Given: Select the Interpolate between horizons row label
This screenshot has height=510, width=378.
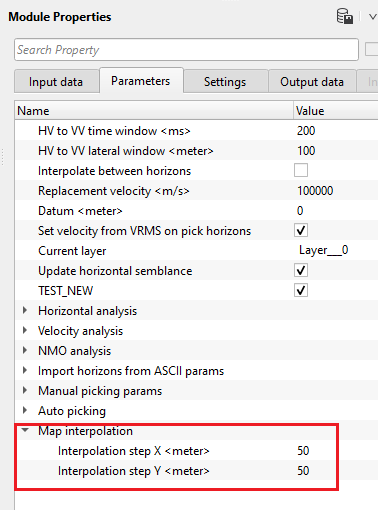Looking at the screenshot, I should [x=115, y=171].
